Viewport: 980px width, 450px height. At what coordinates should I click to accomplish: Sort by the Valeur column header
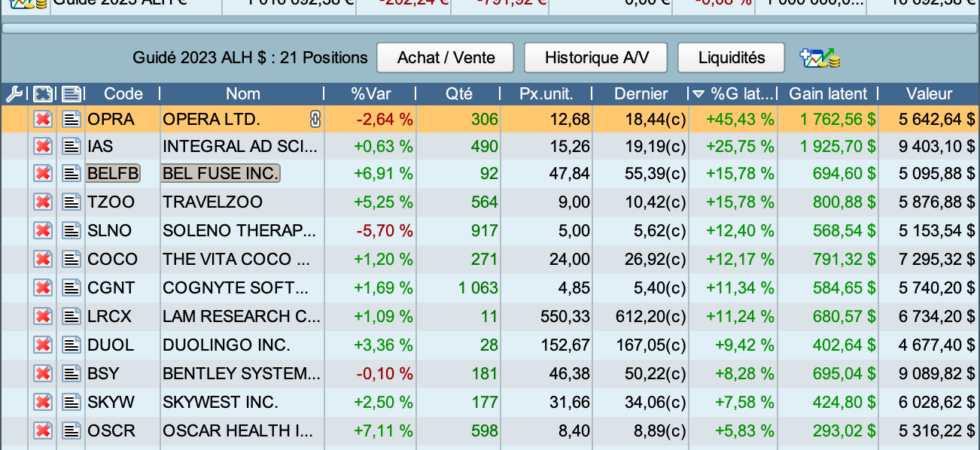pos(929,94)
